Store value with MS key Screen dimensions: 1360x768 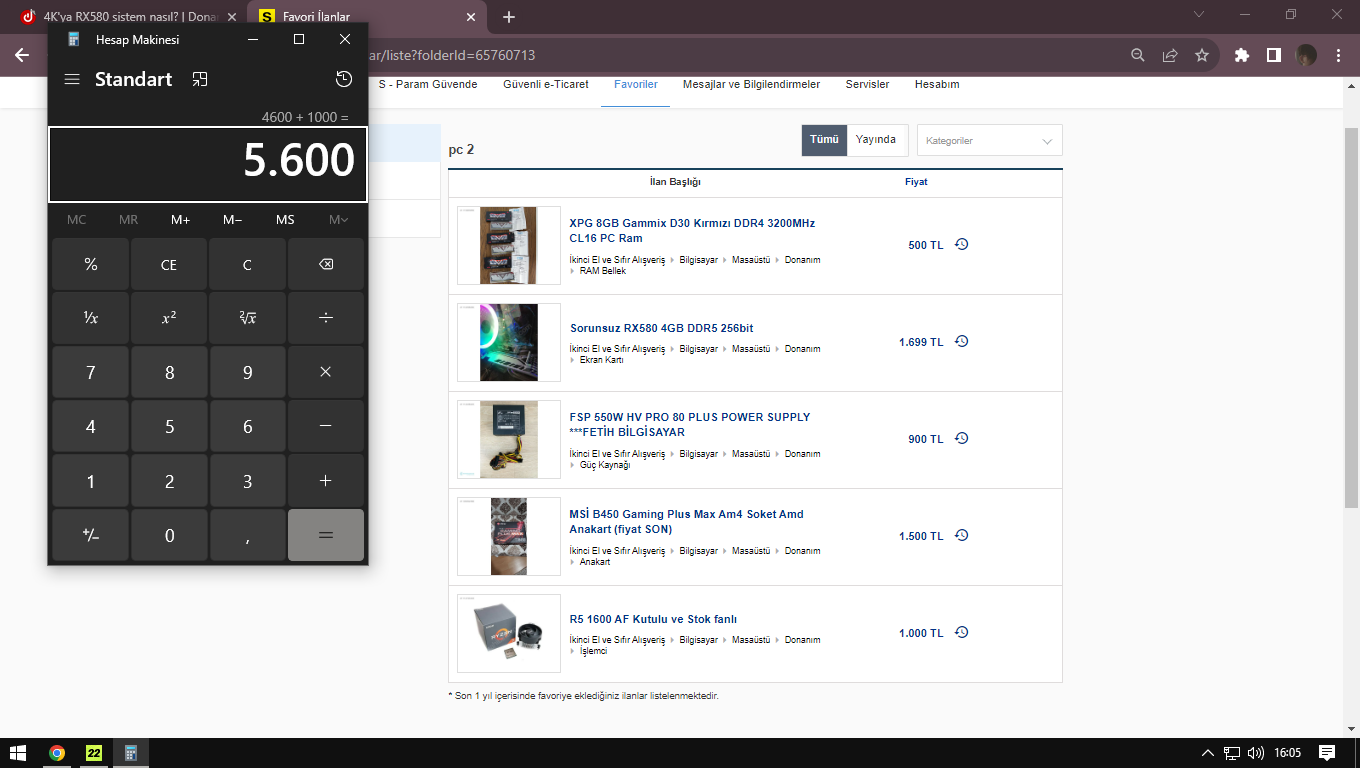pos(285,219)
